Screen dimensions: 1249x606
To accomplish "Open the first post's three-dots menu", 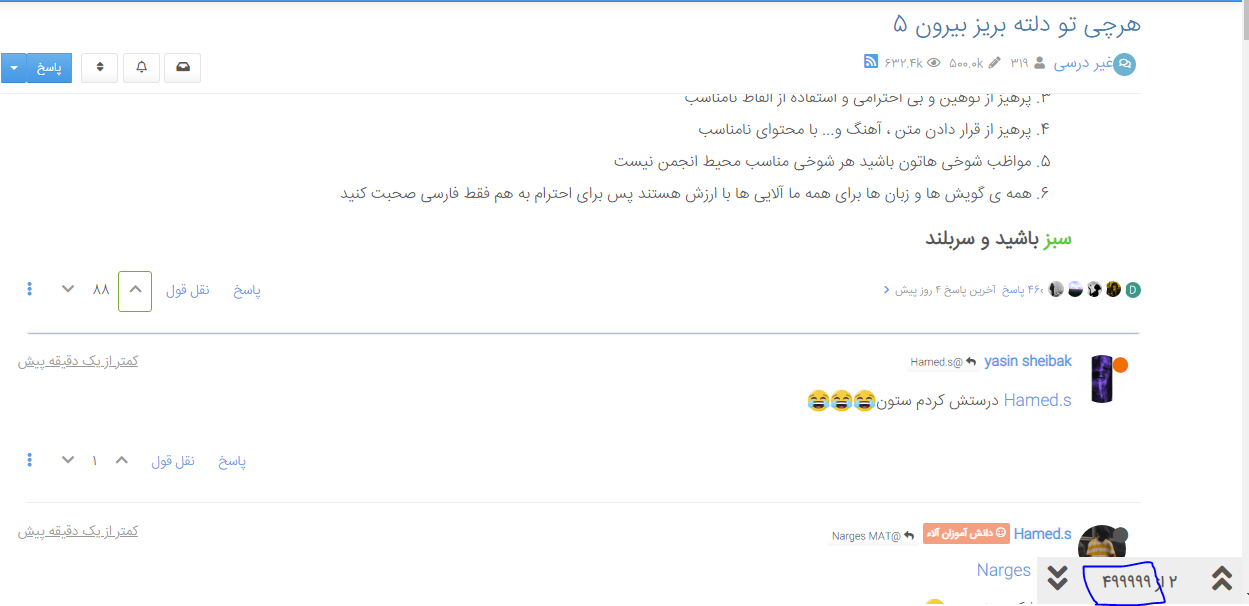I will (x=30, y=290).
